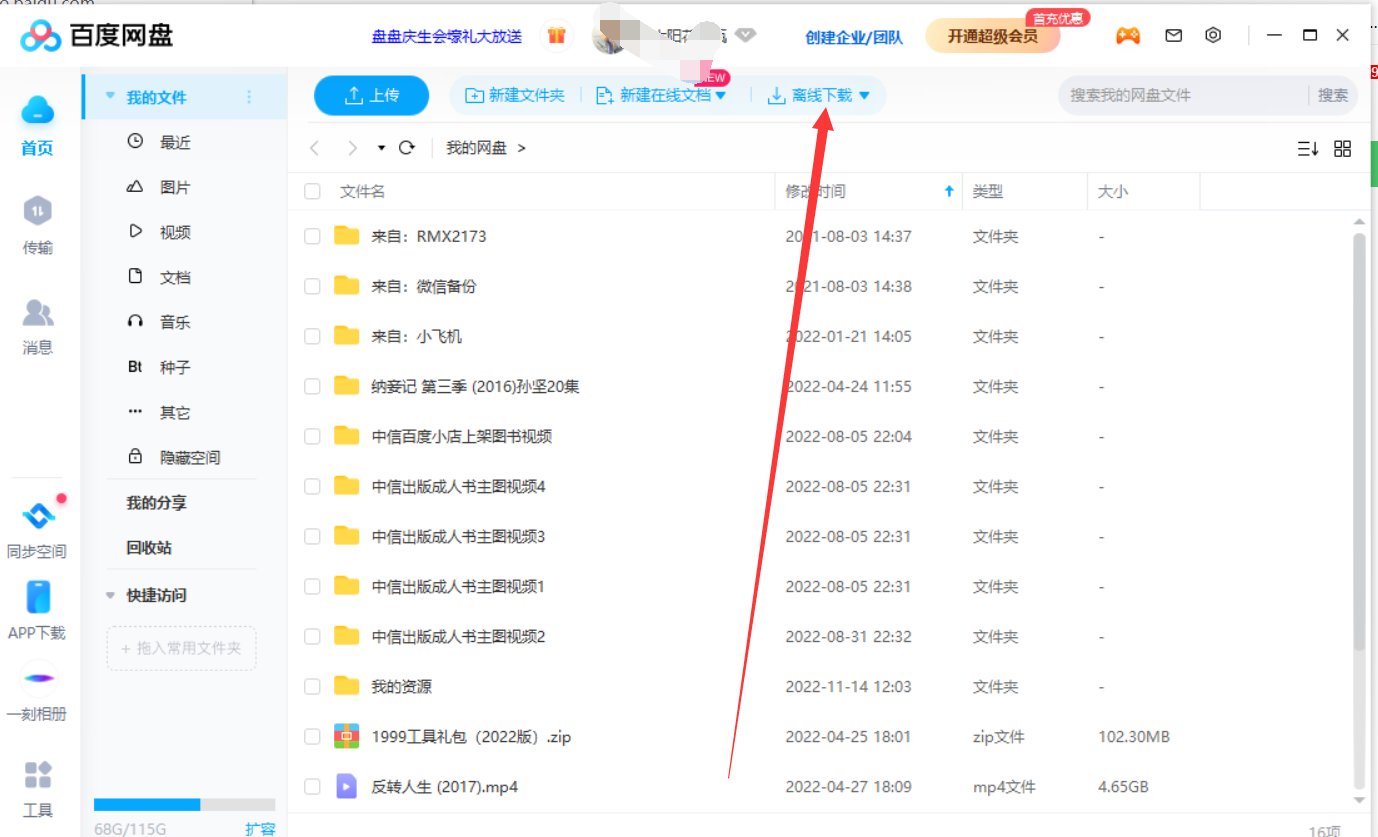Check the checkbox next to 我的资源 folder

pyautogui.click(x=311, y=686)
